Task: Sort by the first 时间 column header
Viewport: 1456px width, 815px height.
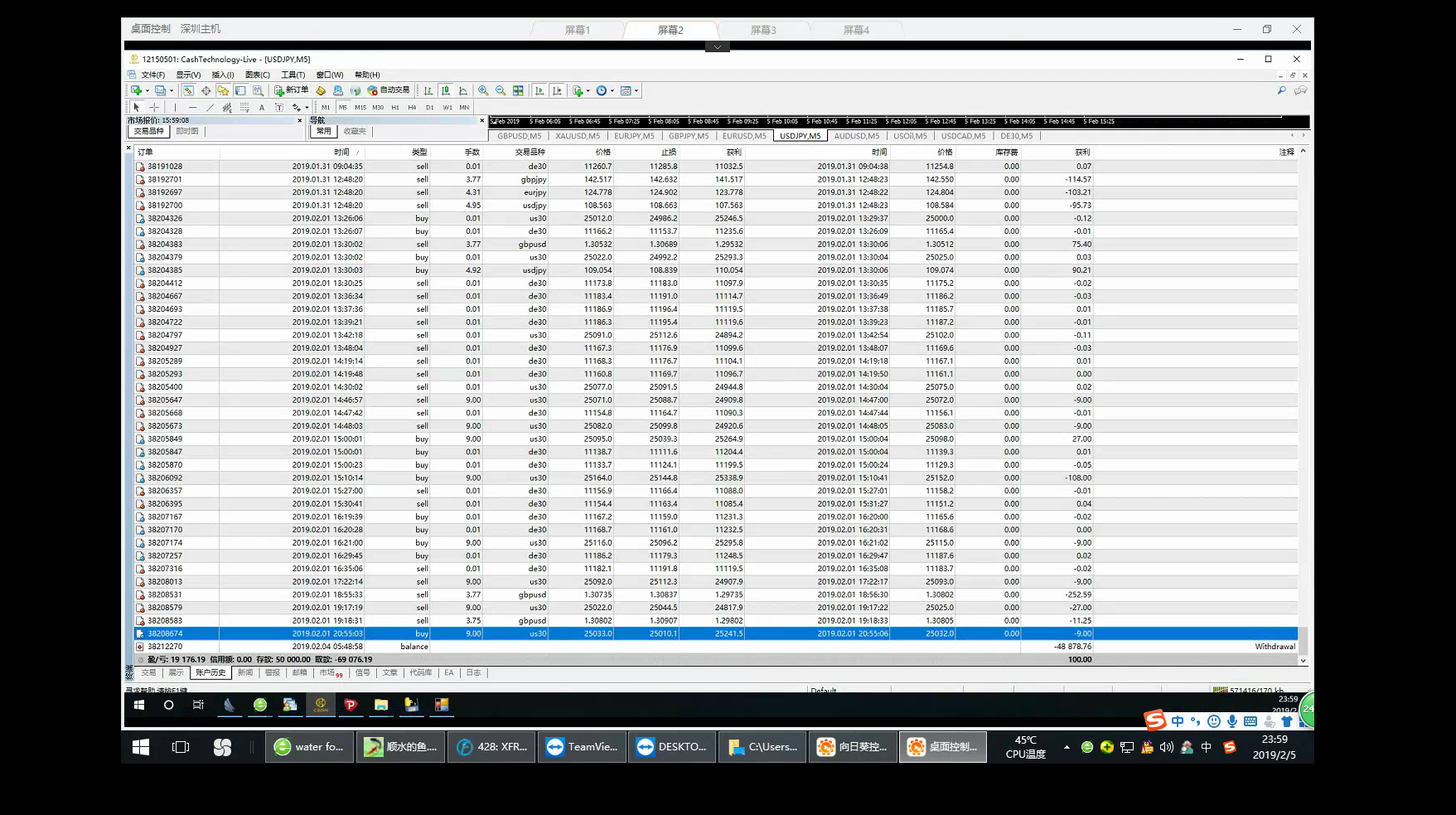Action: pyautogui.click(x=341, y=152)
